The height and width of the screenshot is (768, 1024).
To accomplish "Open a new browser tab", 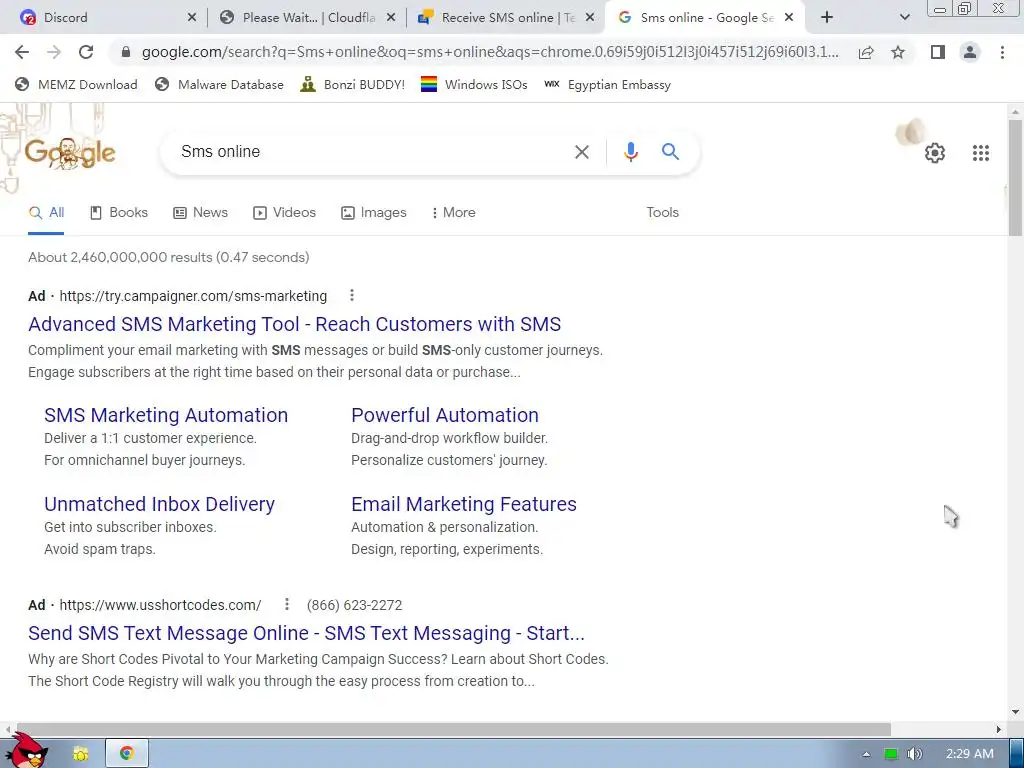I will click(x=827, y=18).
